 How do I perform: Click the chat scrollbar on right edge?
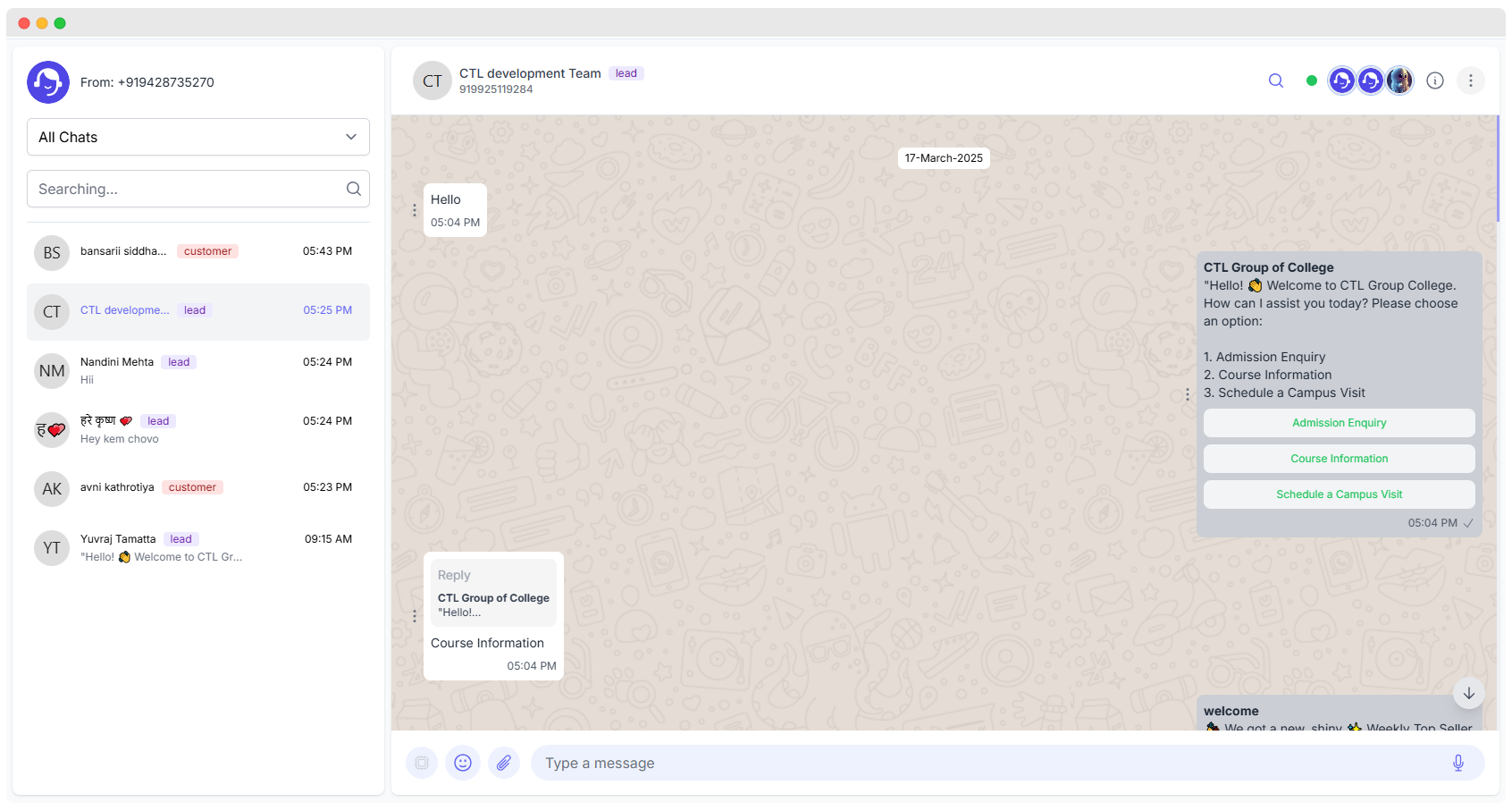point(1498,170)
